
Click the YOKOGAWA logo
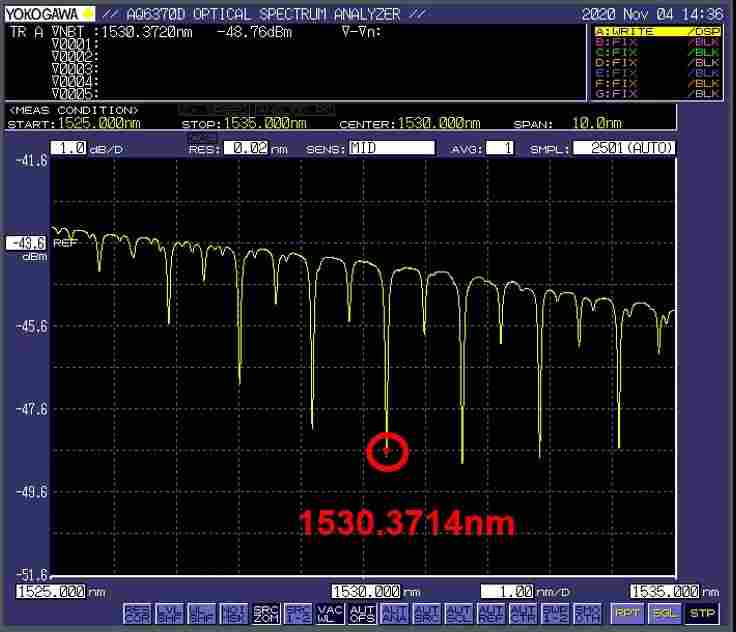click(x=43, y=14)
